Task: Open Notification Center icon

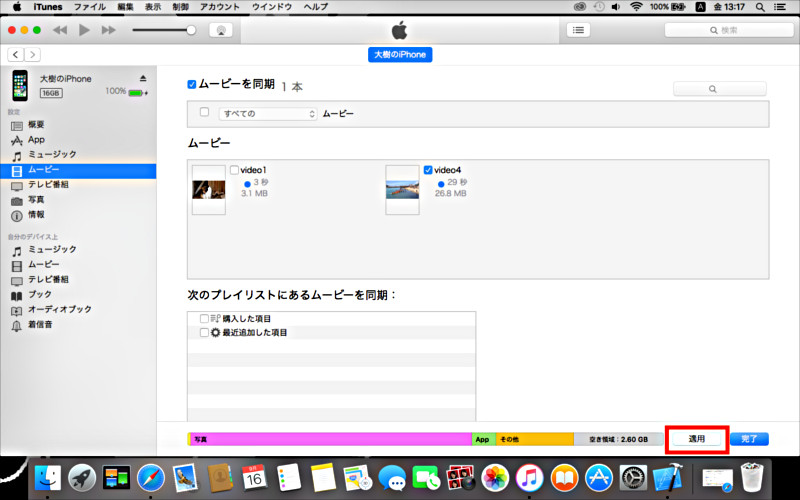Action: 780,7
